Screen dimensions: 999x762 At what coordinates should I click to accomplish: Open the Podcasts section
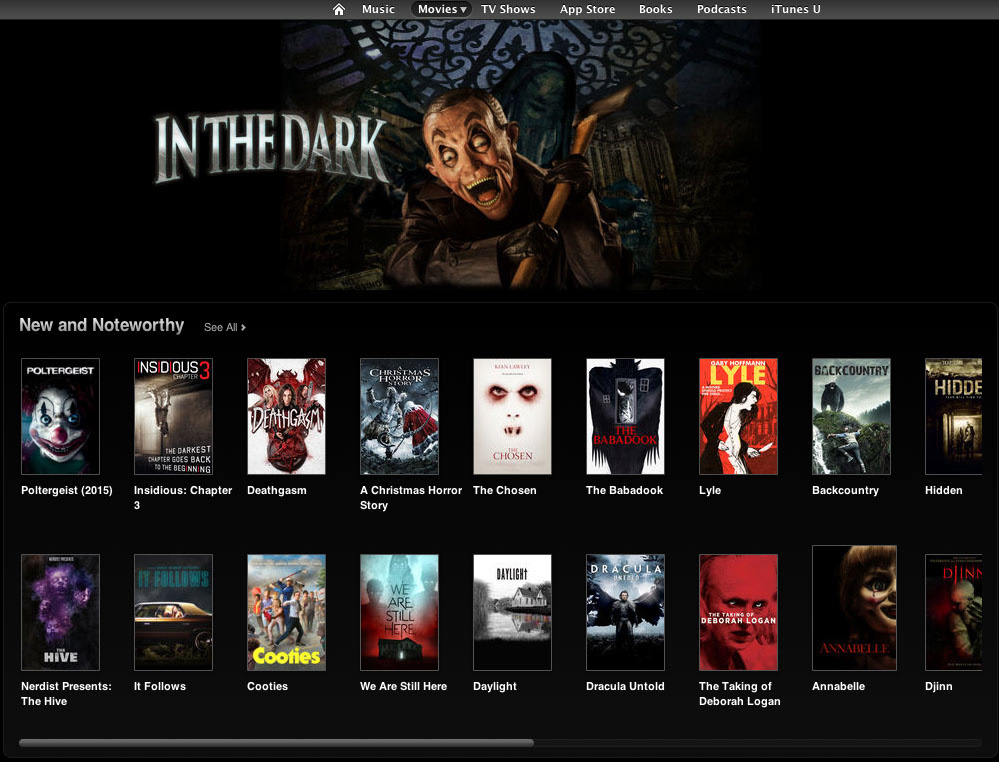click(721, 10)
